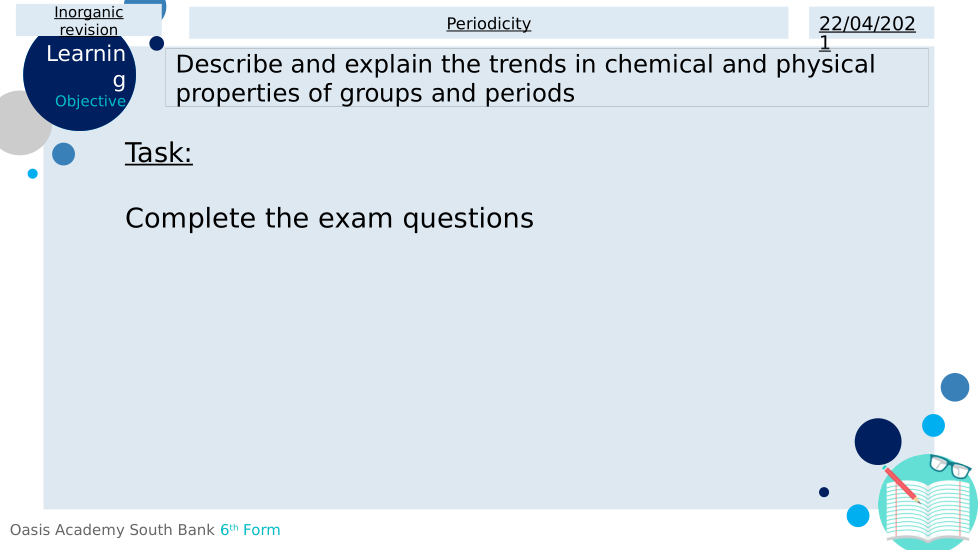Click the small navy dot beside objective box
Image resolution: width=978 pixels, height=550 pixels.
157,43
